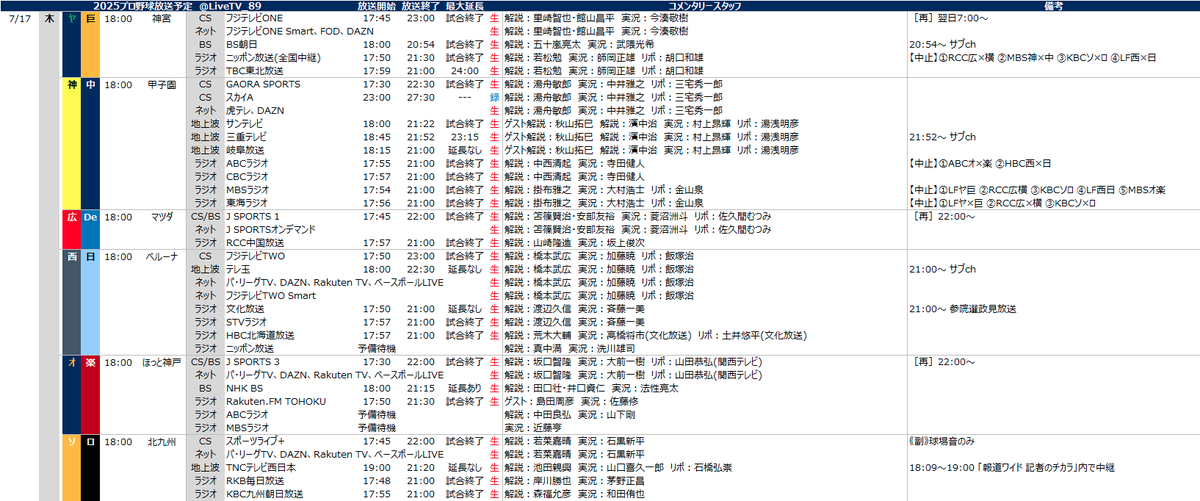
Task: Click the blue De team cell
Action: [90, 229]
